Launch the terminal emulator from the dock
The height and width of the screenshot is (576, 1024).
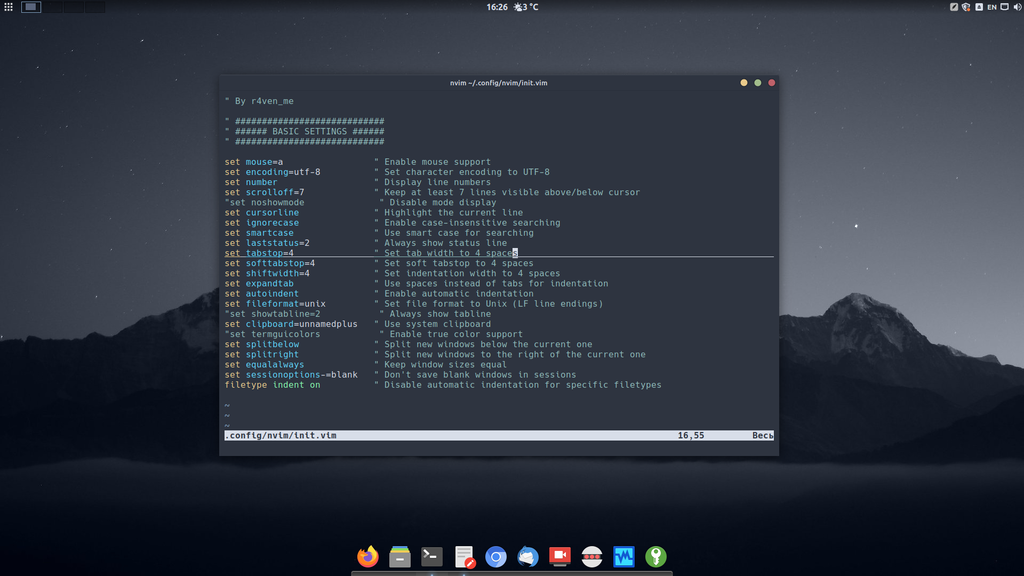[x=431, y=556]
